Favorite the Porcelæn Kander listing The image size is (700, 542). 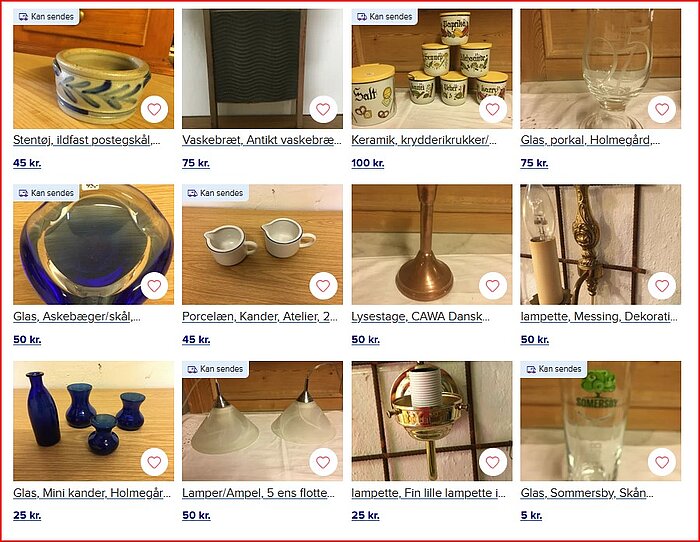click(x=323, y=286)
